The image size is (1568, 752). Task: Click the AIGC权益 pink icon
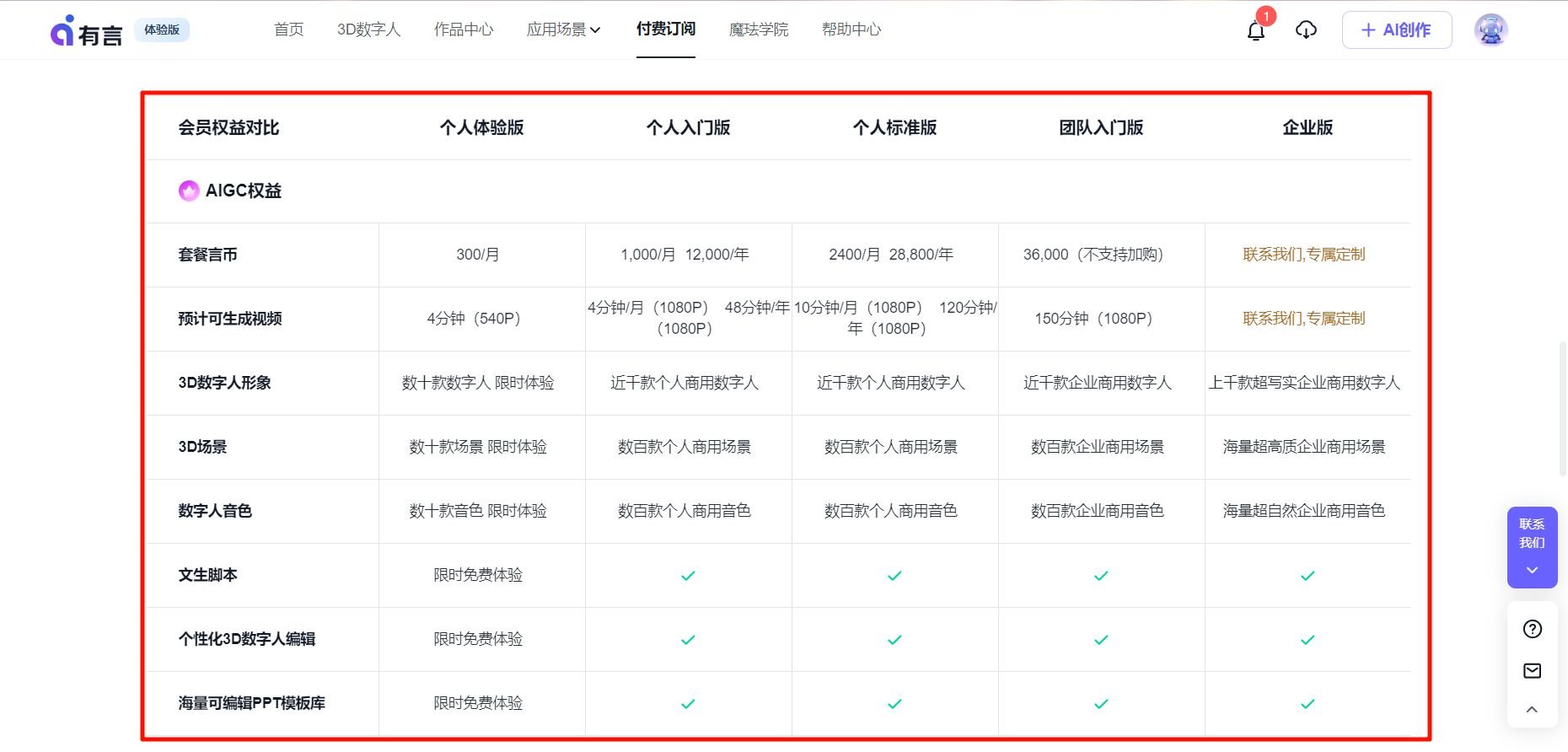189,191
